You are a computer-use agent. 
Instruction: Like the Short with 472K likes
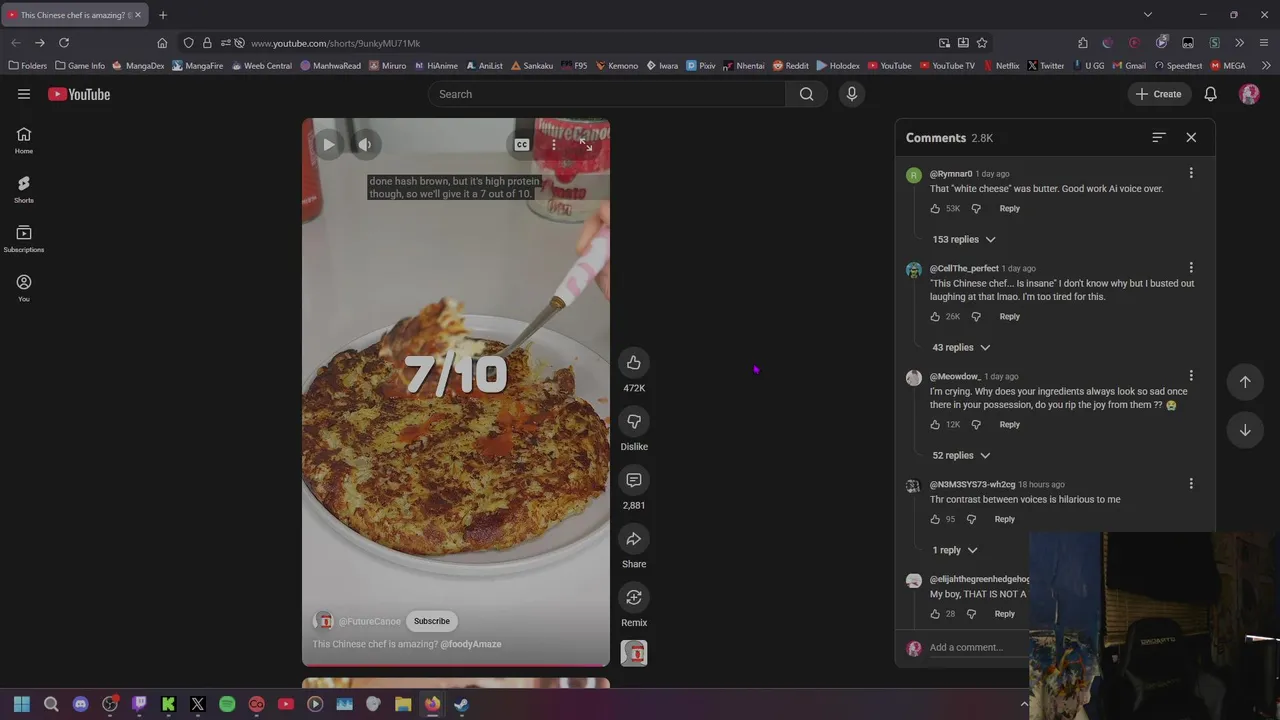(x=634, y=363)
